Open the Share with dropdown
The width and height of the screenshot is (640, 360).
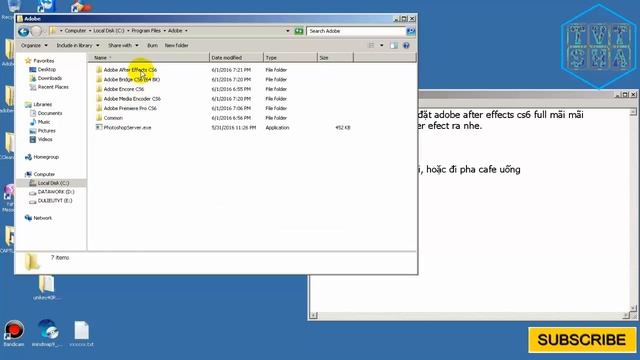123,45
